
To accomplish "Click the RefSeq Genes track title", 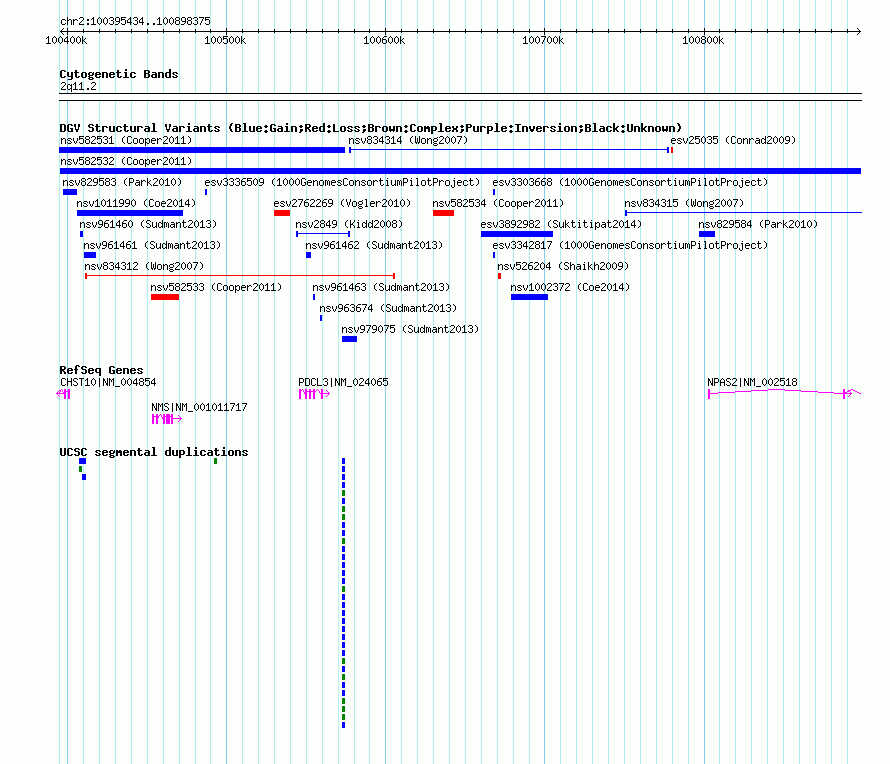I will (101, 370).
